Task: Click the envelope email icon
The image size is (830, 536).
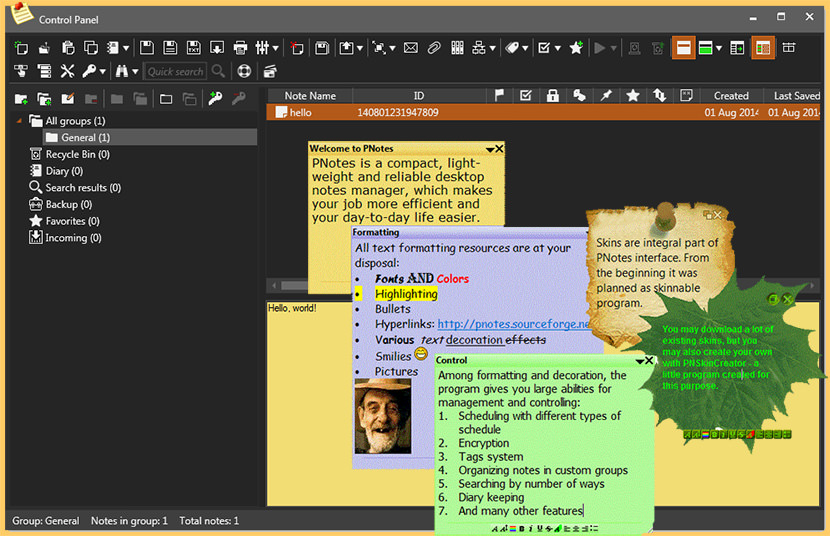Action: click(x=411, y=48)
